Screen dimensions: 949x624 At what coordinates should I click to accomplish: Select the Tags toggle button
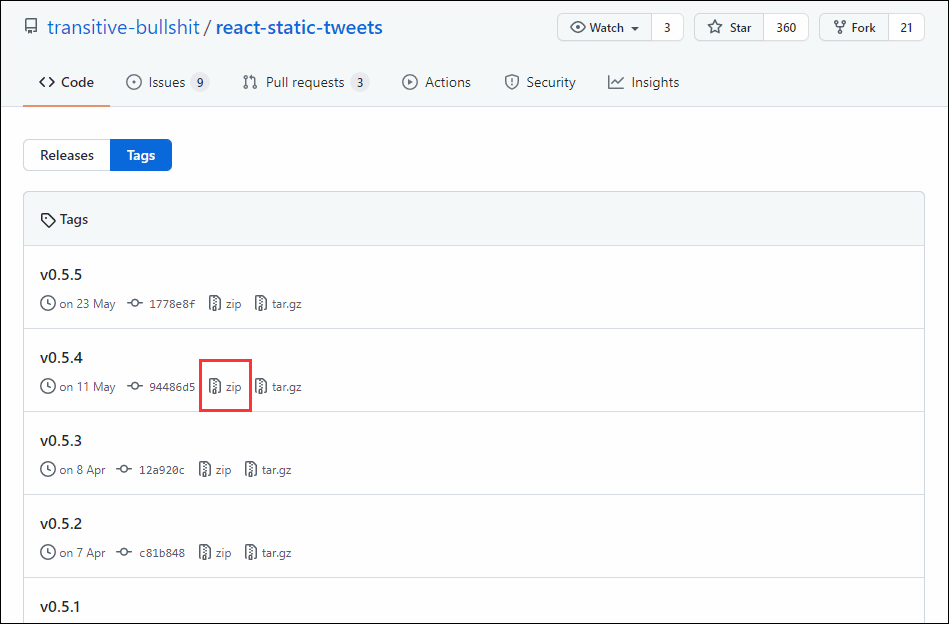[141, 155]
